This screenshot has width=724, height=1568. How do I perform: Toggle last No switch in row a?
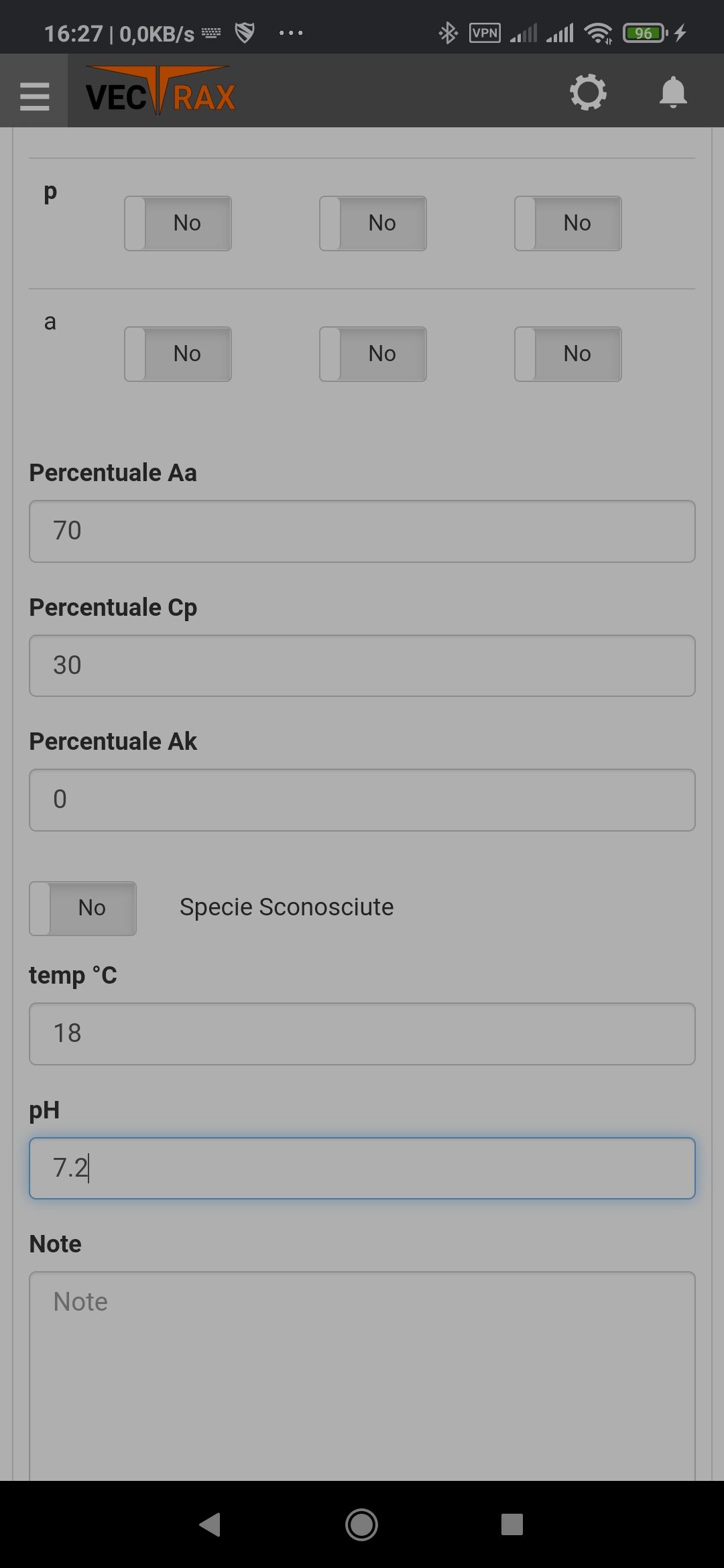click(568, 354)
